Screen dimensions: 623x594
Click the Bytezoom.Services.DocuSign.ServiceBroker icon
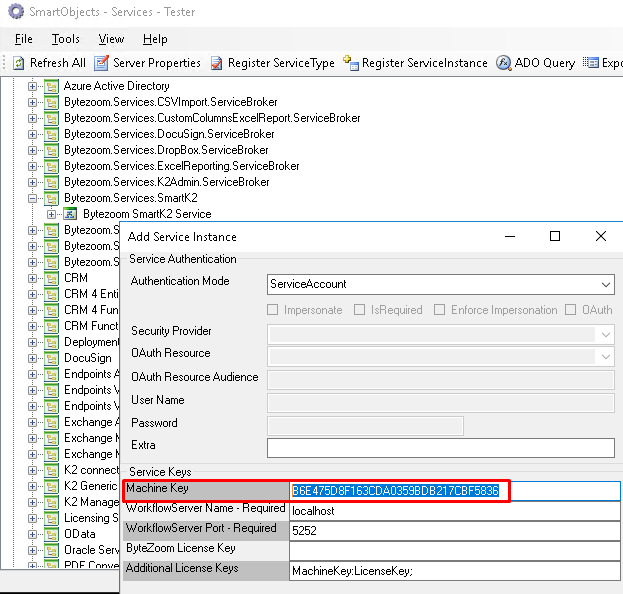pos(51,134)
